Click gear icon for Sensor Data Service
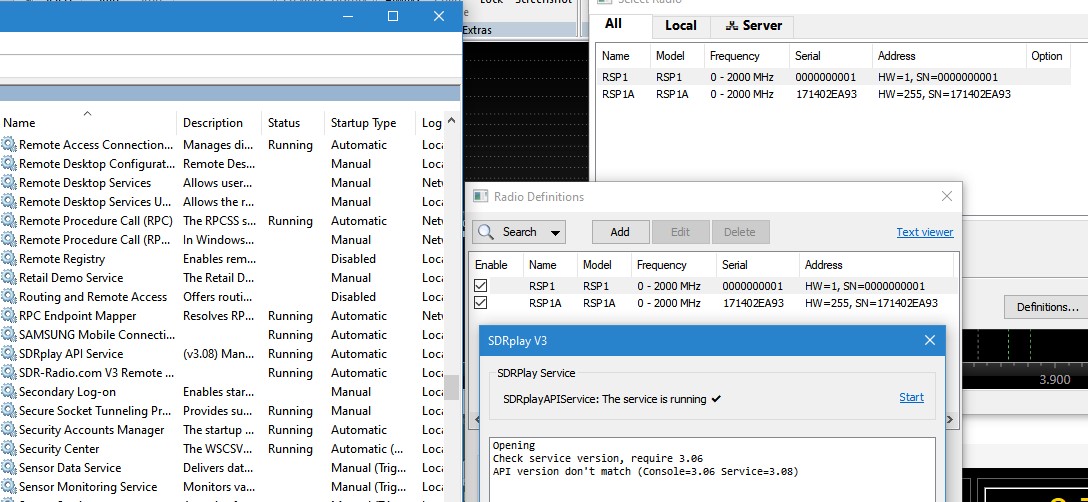 9,468
